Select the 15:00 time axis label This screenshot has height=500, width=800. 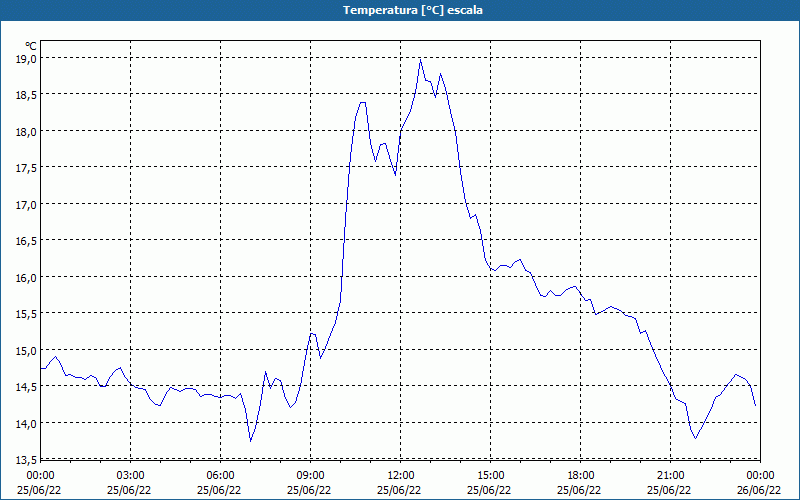point(490,476)
